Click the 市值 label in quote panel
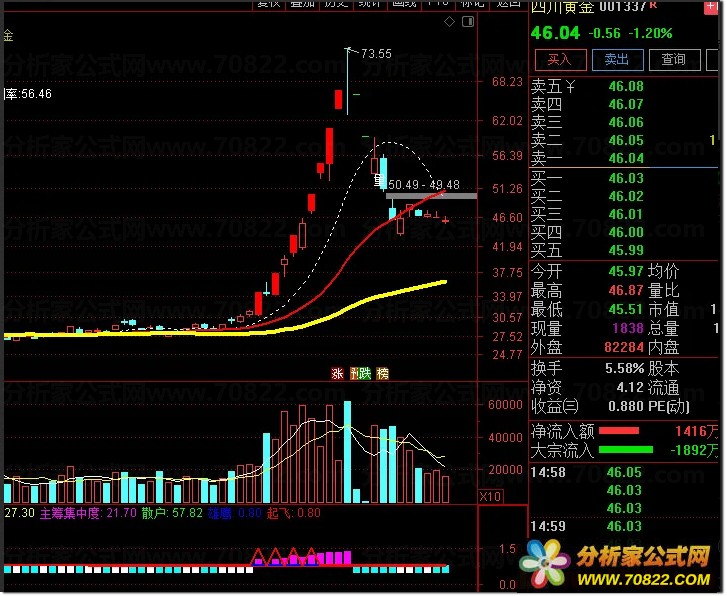Screen dimensions: 727x596 point(663,309)
